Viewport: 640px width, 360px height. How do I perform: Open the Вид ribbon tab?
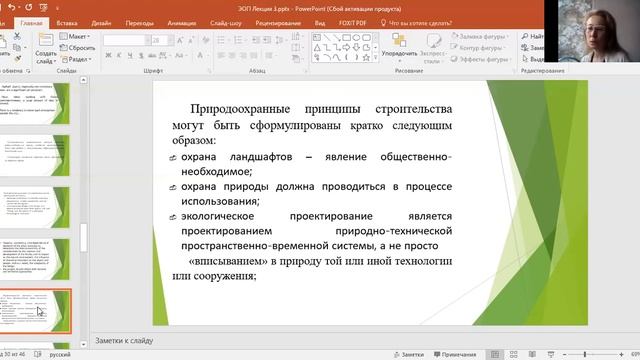click(x=320, y=23)
